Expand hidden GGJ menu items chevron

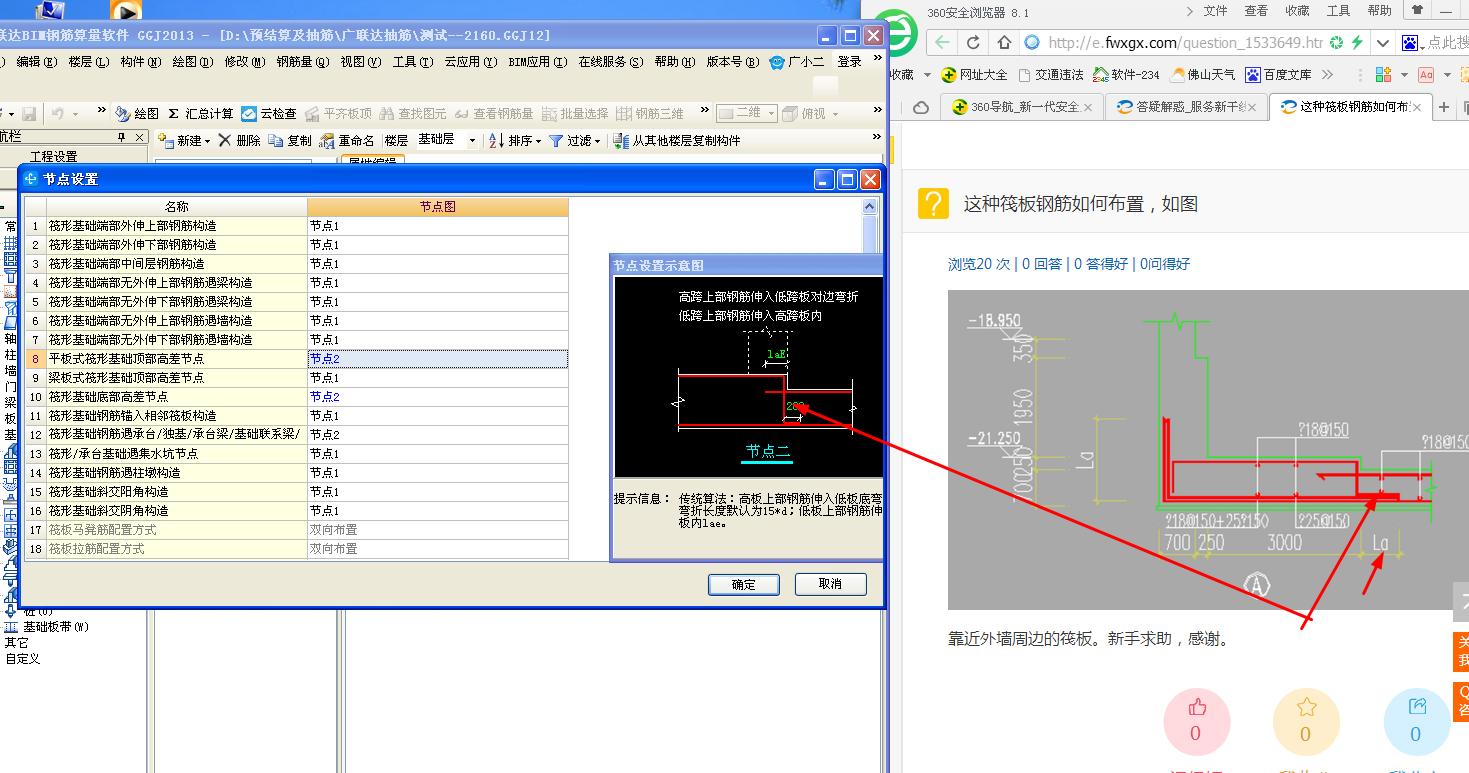[878, 60]
